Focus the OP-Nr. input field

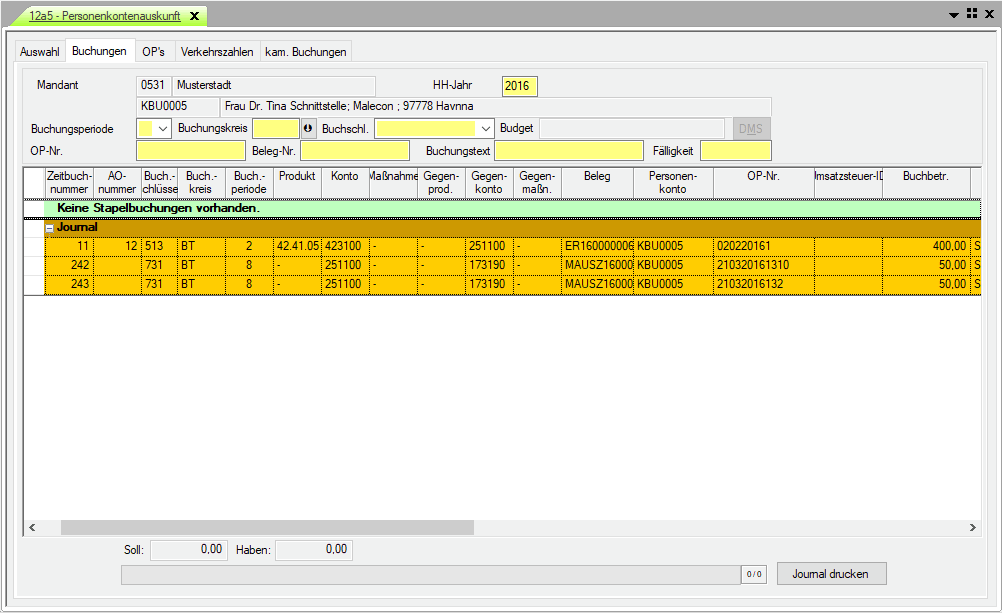[190, 151]
